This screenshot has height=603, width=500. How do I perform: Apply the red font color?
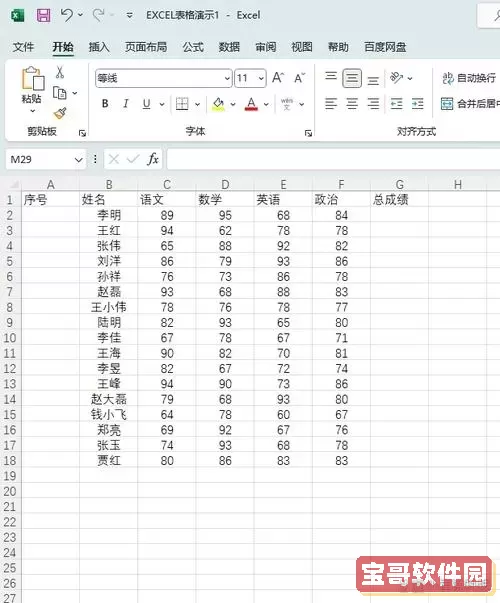pos(251,104)
